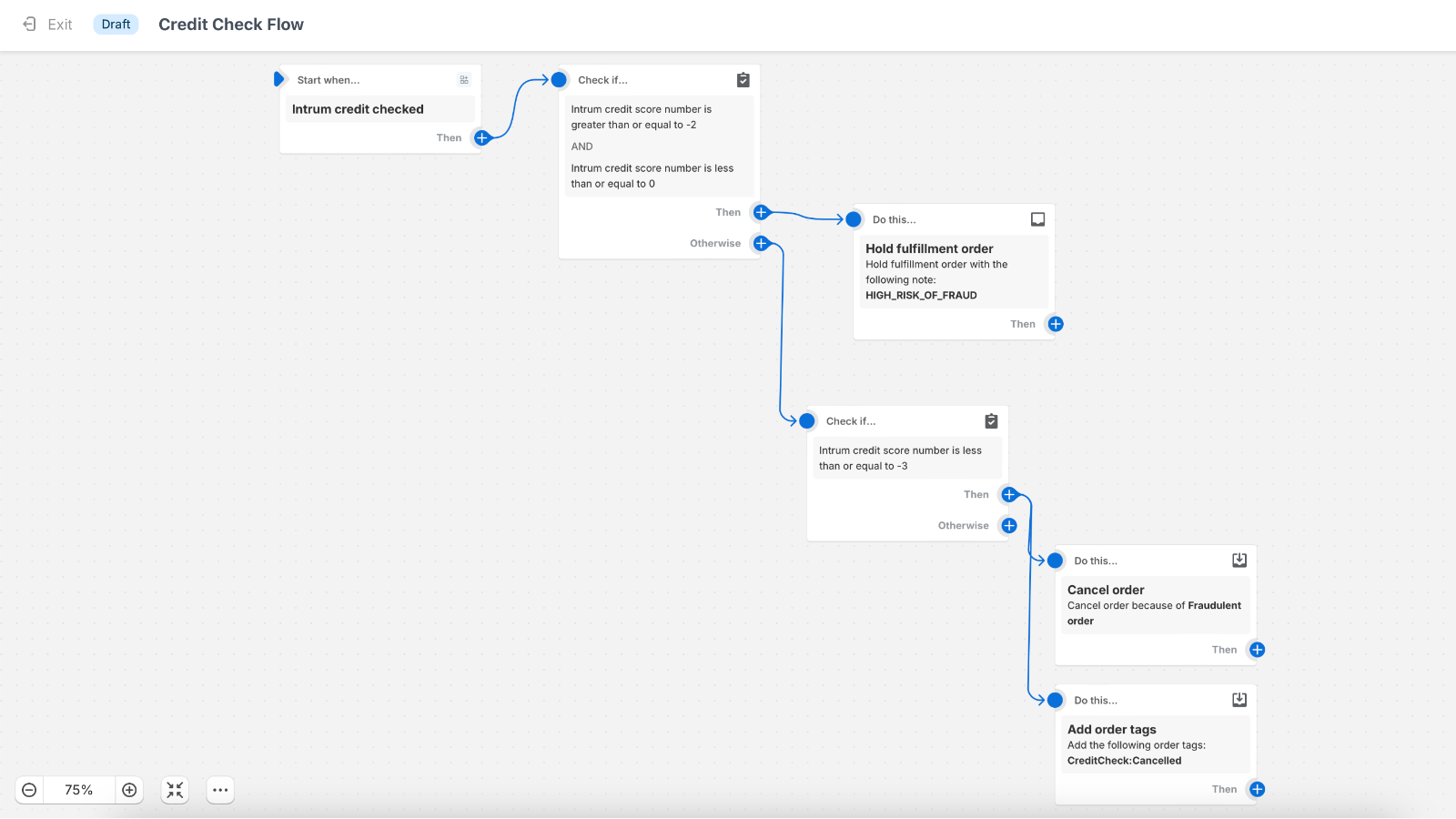Click the fit-to-screen icon near the zoom controls
Screen dimensions: 1456x819
174,790
